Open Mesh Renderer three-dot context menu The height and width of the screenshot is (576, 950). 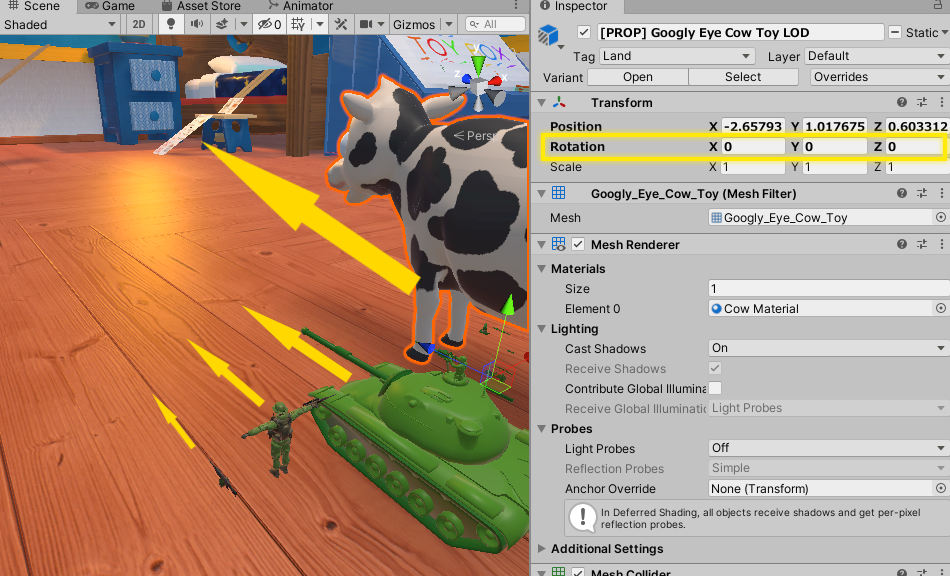click(942, 244)
